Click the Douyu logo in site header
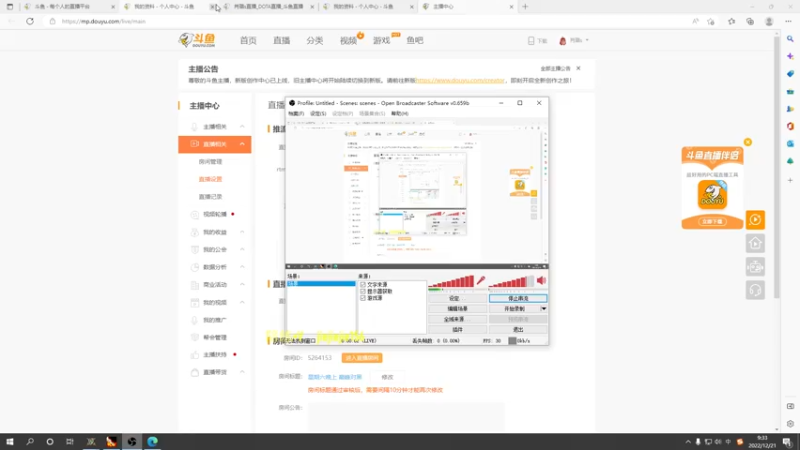The height and width of the screenshot is (450, 800). point(197,40)
